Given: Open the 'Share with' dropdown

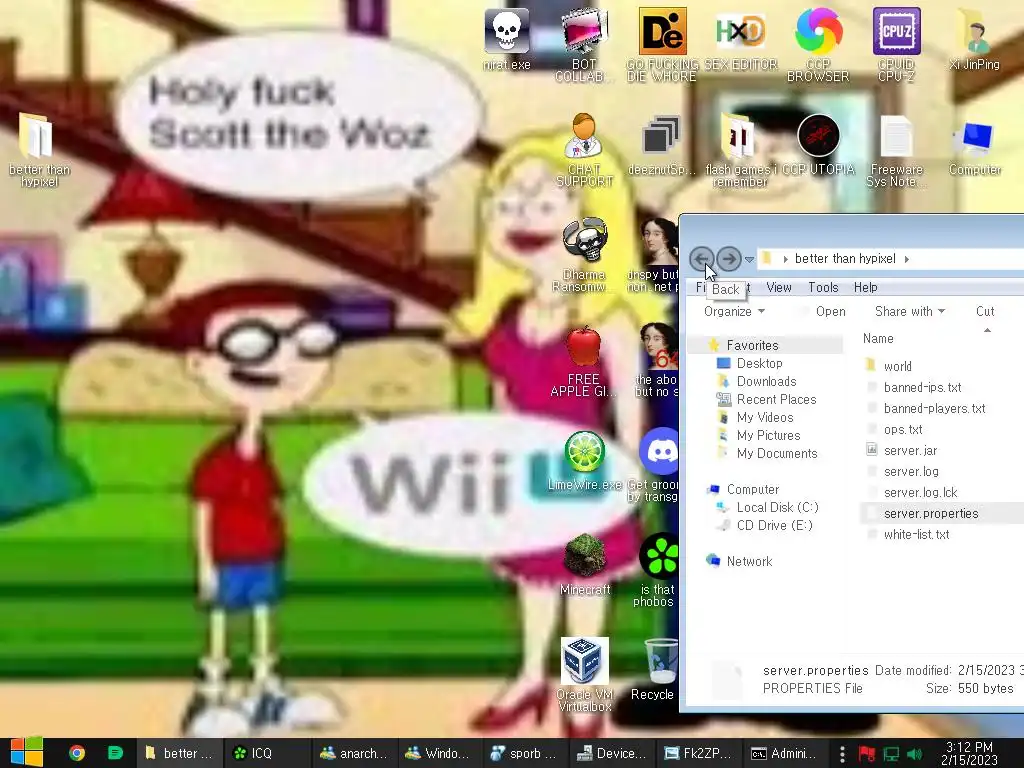Looking at the screenshot, I should (x=910, y=312).
